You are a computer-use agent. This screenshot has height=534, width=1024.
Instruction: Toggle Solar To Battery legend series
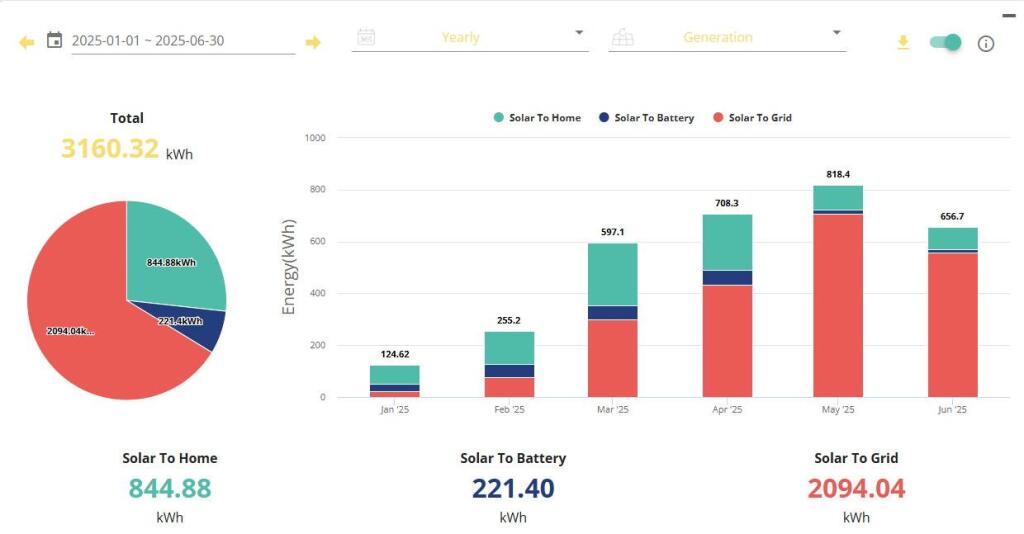646,118
